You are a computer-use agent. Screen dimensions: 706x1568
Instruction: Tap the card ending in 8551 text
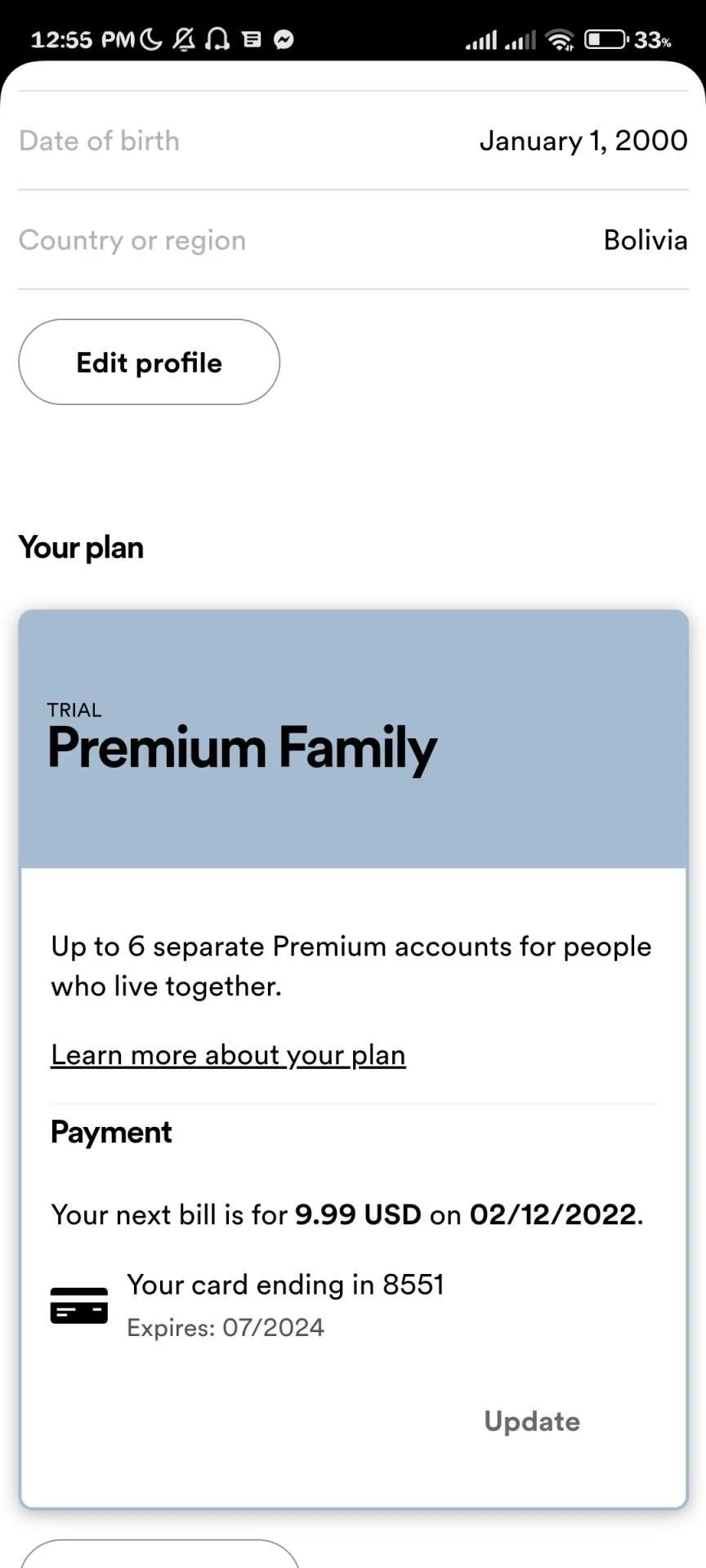coord(285,1285)
